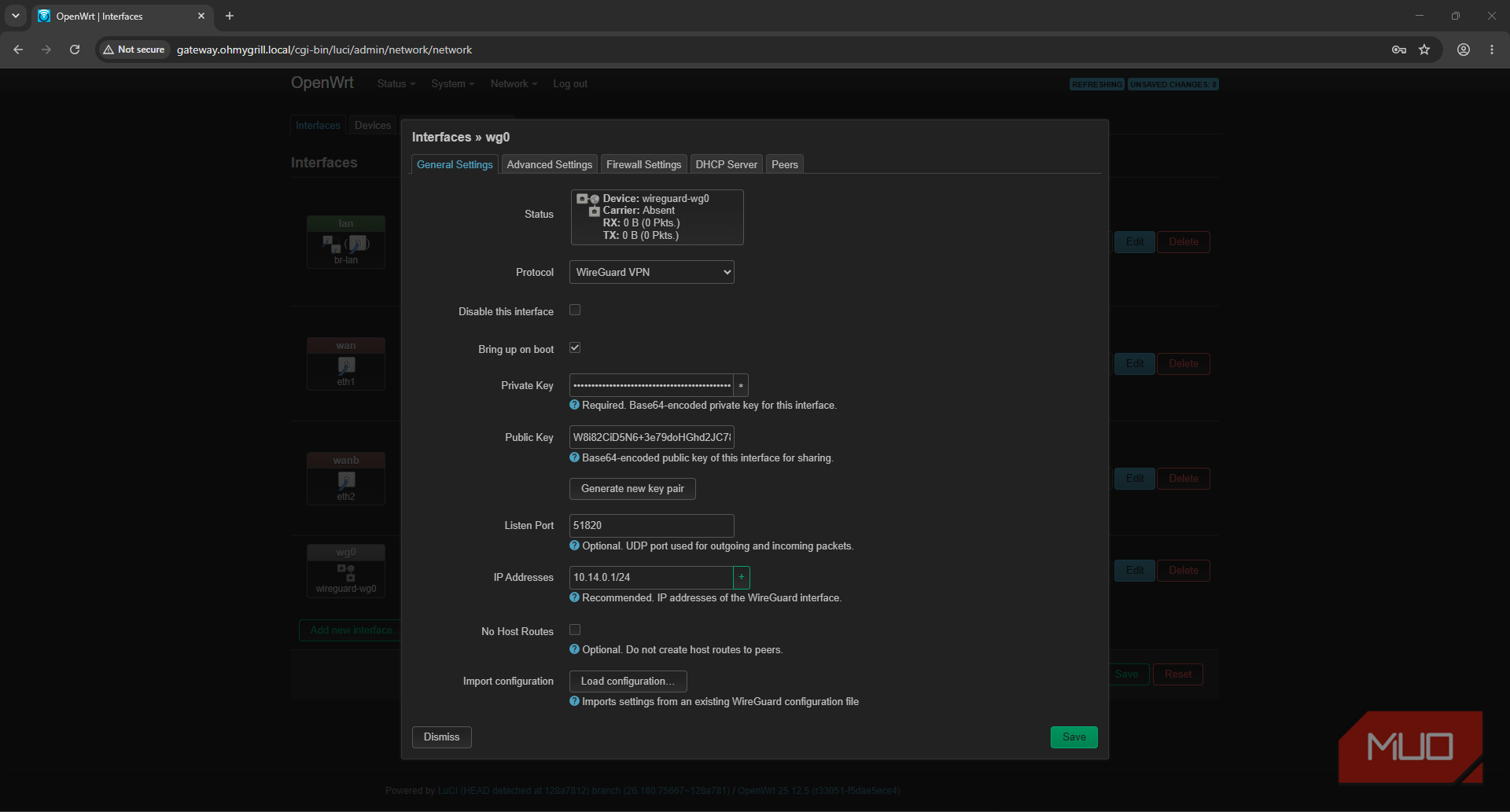The height and width of the screenshot is (812, 1510).
Task: Click the Log out link
Action: pyautogui.click(x=570, y=84)
